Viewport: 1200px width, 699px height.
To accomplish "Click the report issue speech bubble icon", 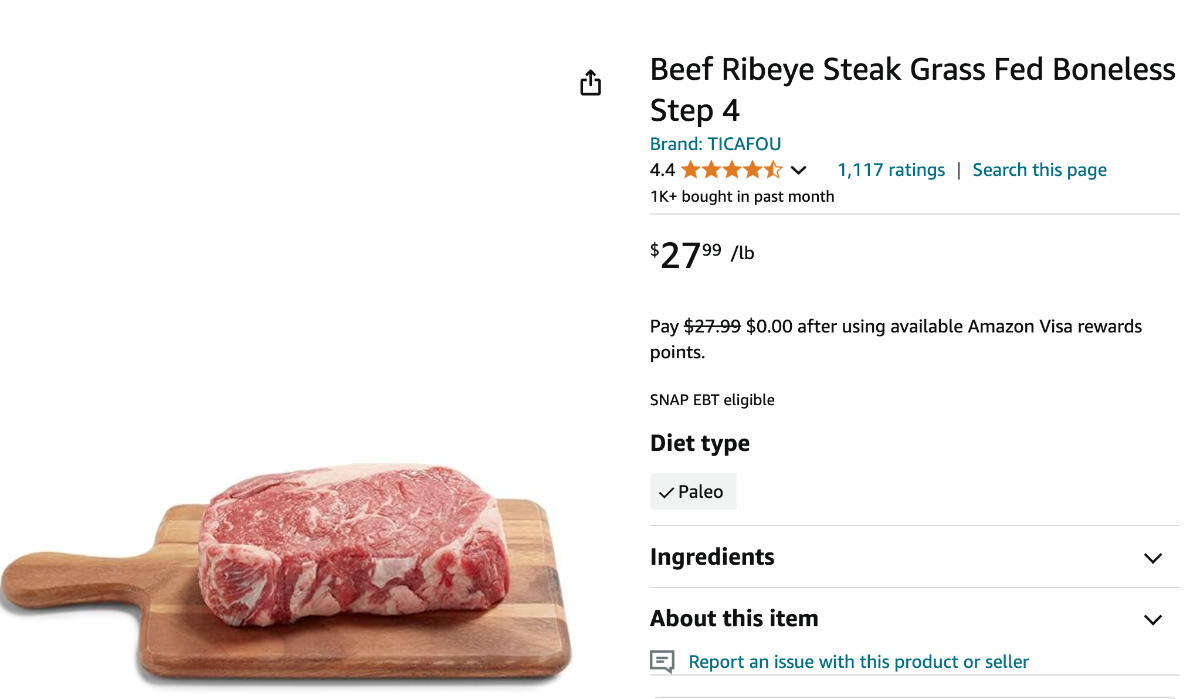I will point(662,662).
